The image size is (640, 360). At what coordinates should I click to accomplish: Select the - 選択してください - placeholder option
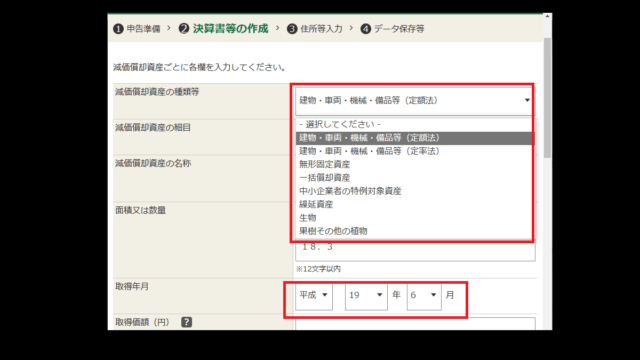click(x=414, y=124)
